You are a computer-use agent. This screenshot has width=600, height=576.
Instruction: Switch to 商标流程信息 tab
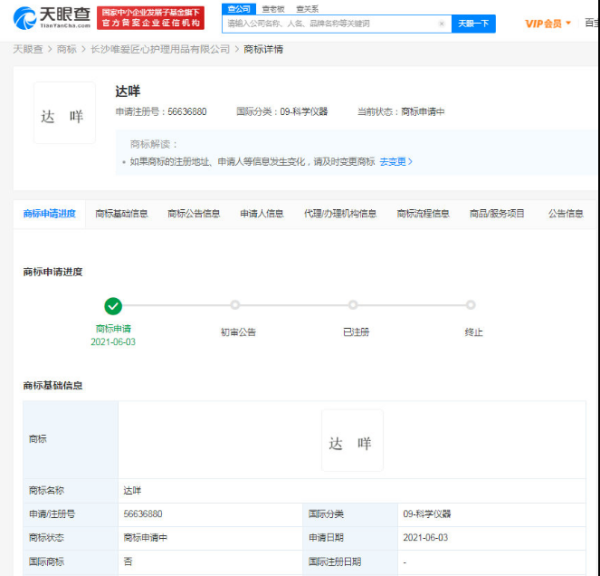tap(423, 214)
